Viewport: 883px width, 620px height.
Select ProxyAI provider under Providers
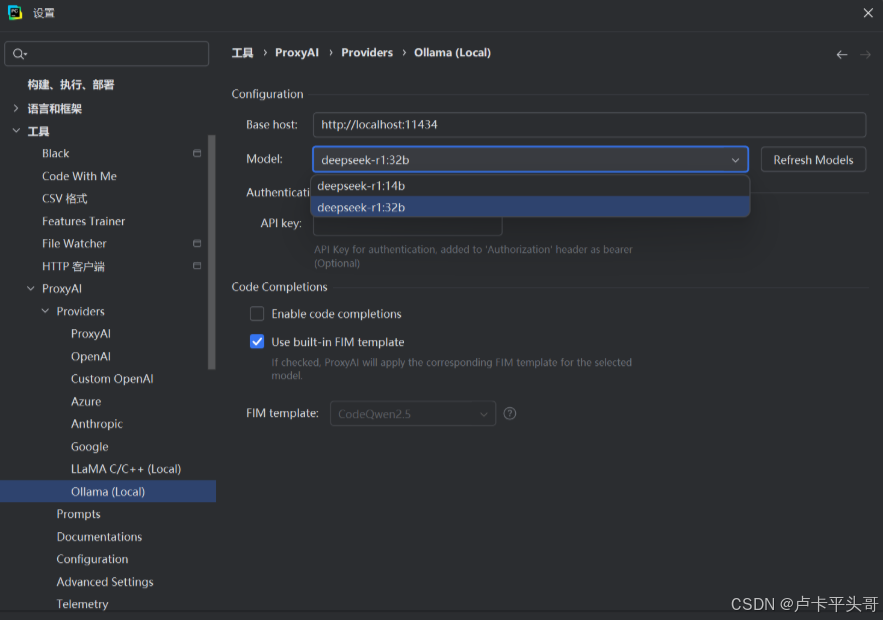(91, 334)
